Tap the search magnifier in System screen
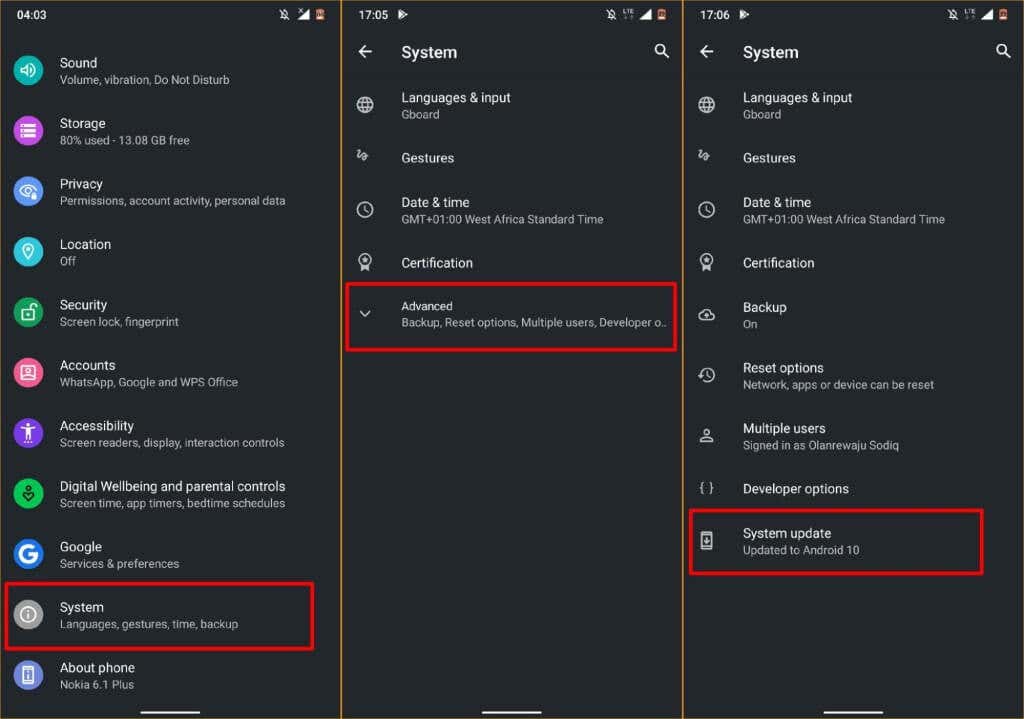This screenshot has width=1024, height=719. (x=661, y=52)
